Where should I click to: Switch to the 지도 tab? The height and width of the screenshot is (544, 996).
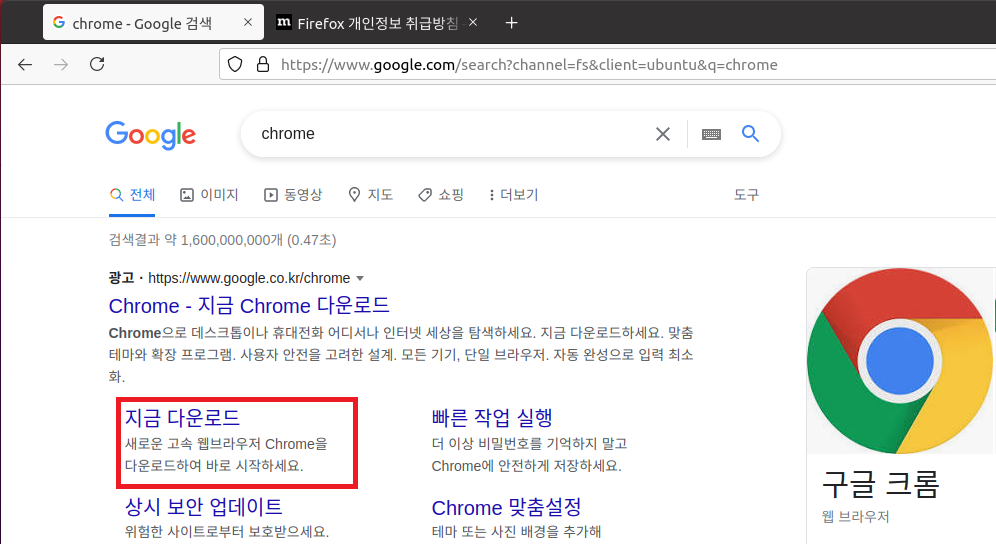point(370,195)
